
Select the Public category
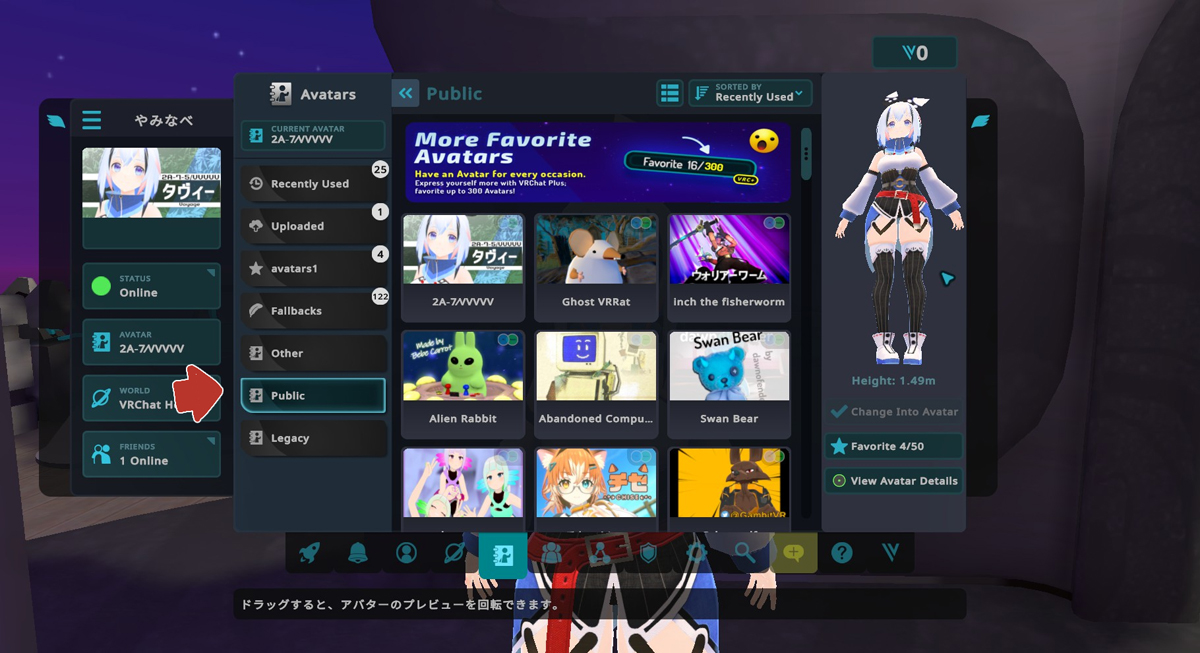(313, 395)
